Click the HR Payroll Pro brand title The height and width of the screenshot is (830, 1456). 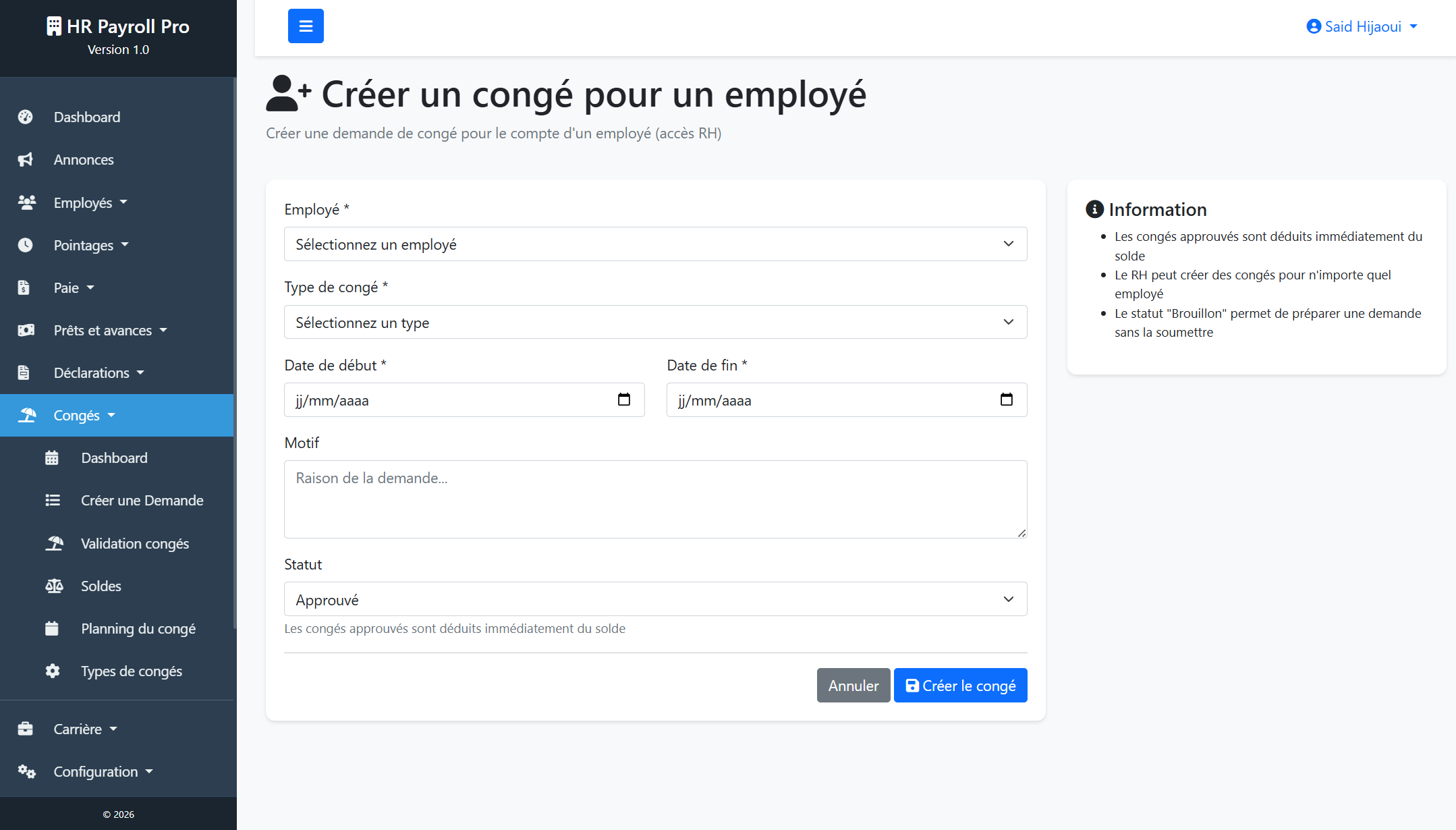click(x=128, y=26)
